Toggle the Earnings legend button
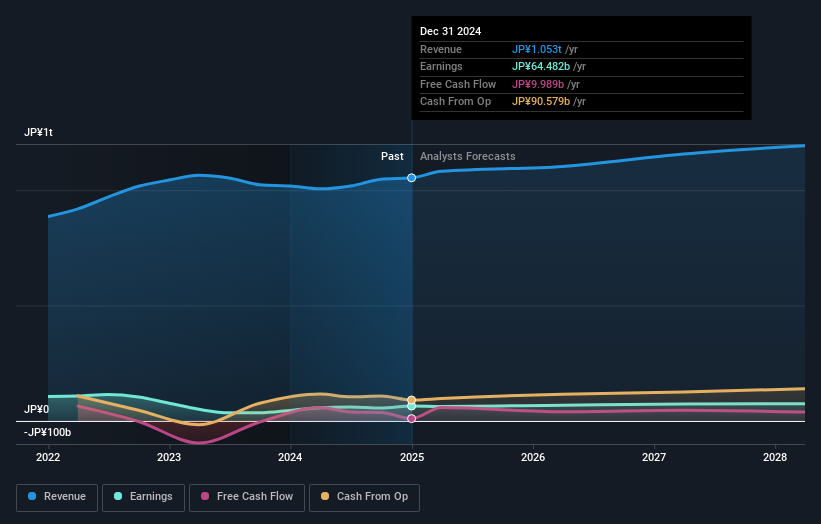The height and width of the screenshot is (524, 821). point(143,497)
